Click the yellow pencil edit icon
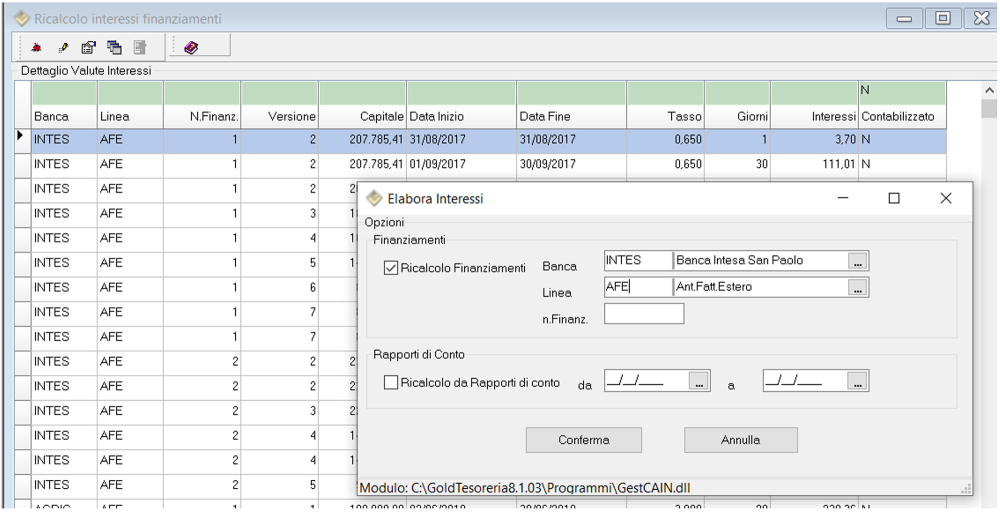 [x=63, y=46]
